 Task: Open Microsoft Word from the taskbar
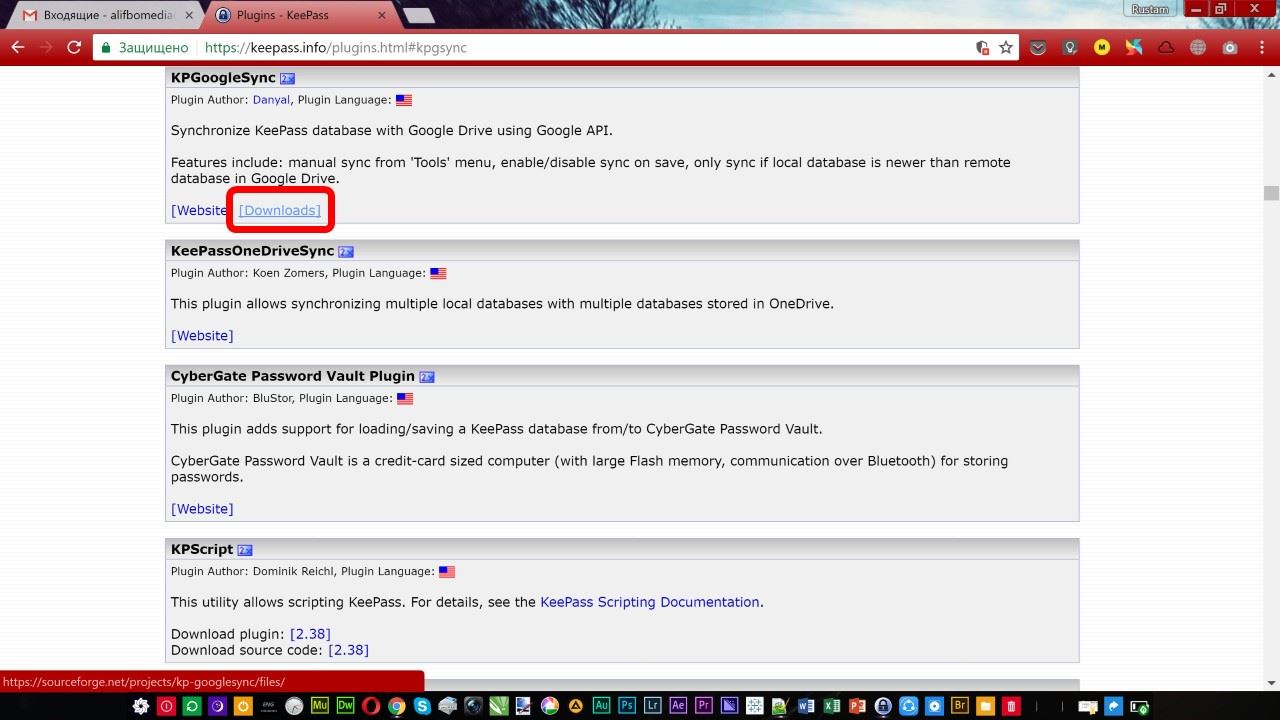pos(806,706)
